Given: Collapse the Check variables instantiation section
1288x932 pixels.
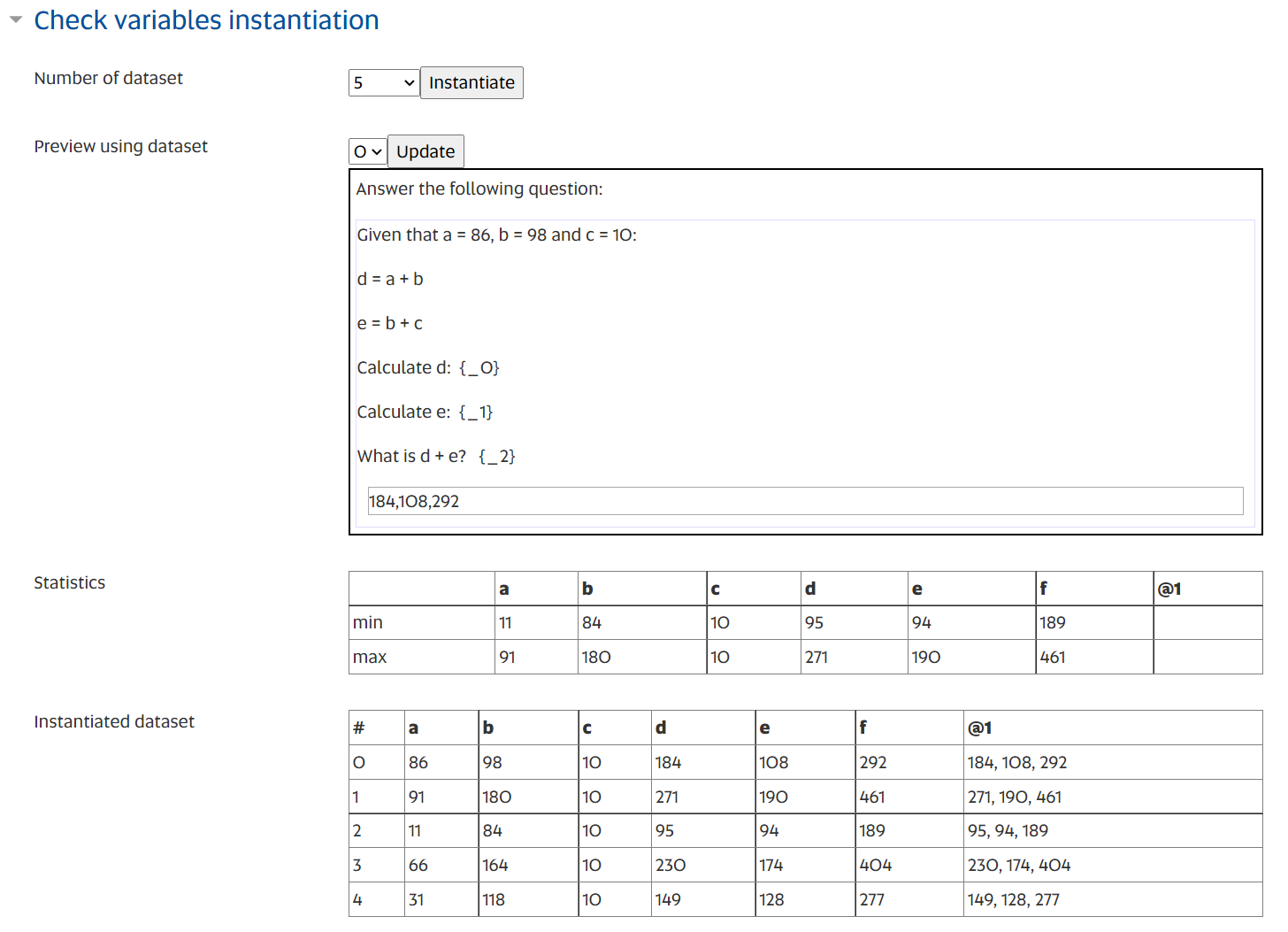Looking at the screenshot, I should pos(16,19).
